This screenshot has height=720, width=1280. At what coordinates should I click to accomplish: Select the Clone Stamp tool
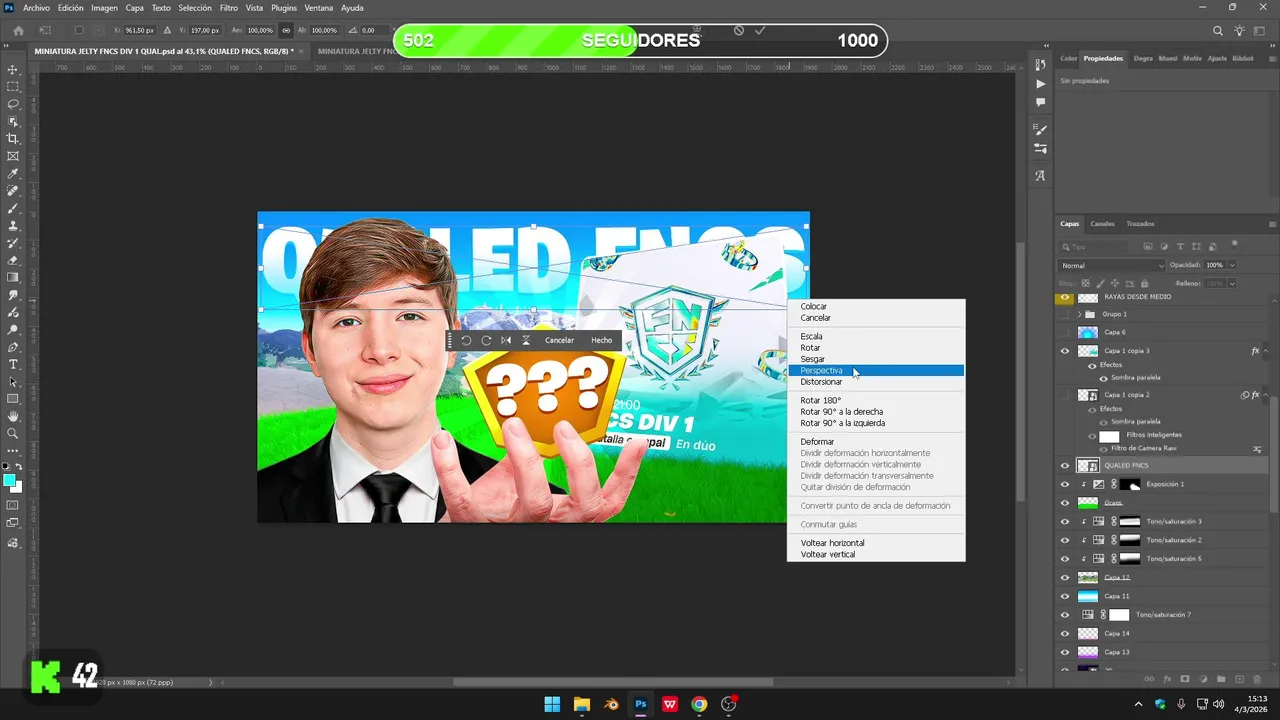tap(13, 225)
